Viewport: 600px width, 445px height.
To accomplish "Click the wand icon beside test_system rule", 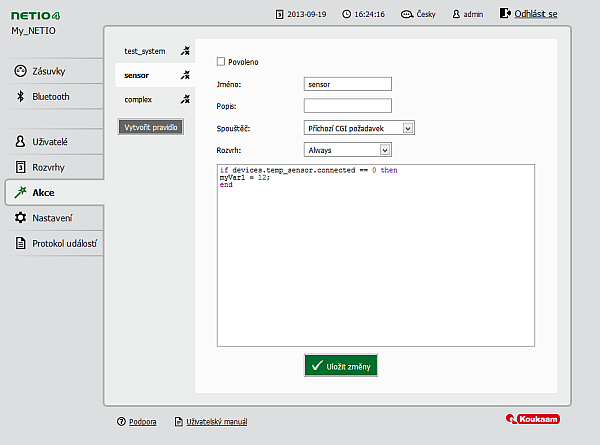I will coord(184,51).
